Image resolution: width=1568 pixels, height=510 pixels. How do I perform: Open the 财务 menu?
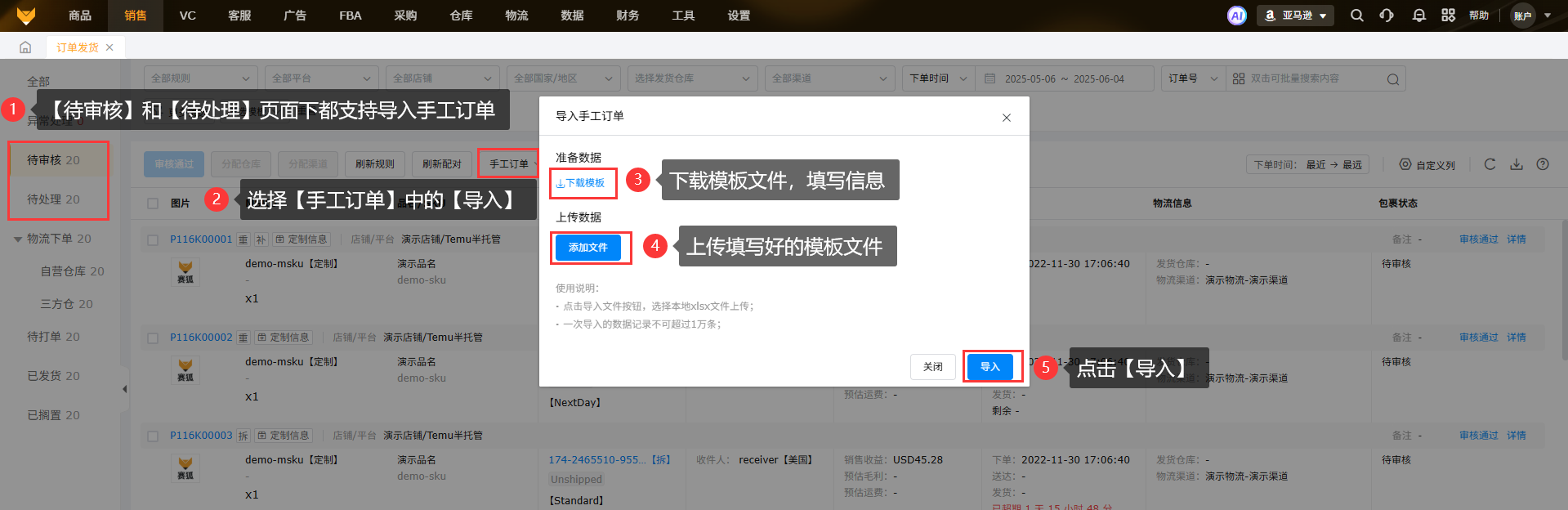pos(628,16)
